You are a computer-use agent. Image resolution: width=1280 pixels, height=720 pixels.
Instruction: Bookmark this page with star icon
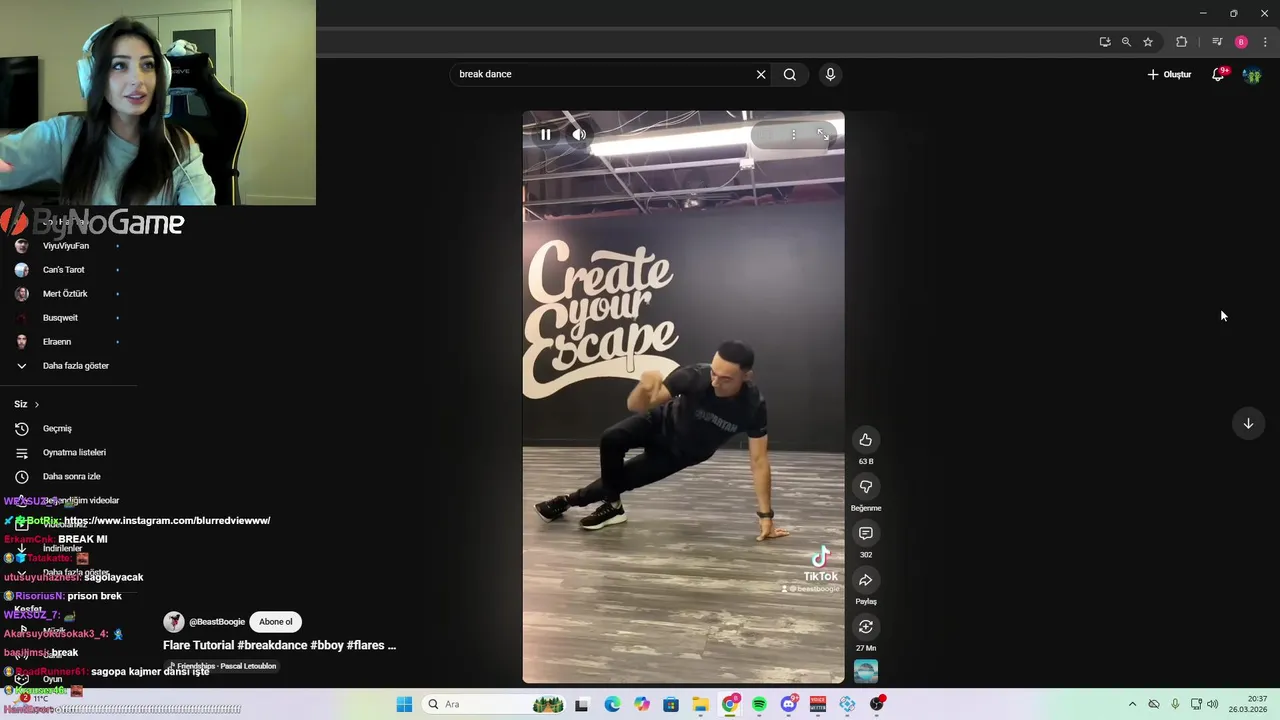(x=1148, y=42)
